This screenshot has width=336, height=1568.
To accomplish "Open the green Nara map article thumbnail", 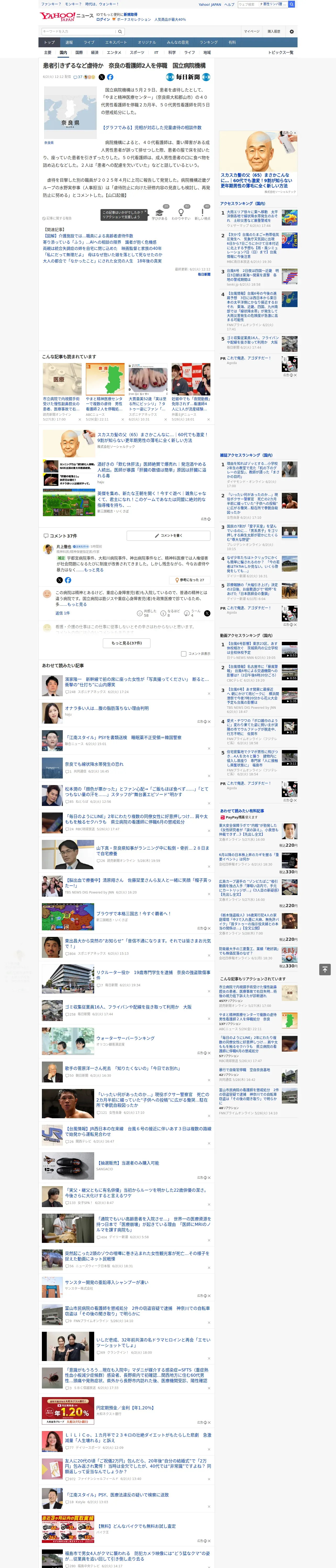I will 105,379.
